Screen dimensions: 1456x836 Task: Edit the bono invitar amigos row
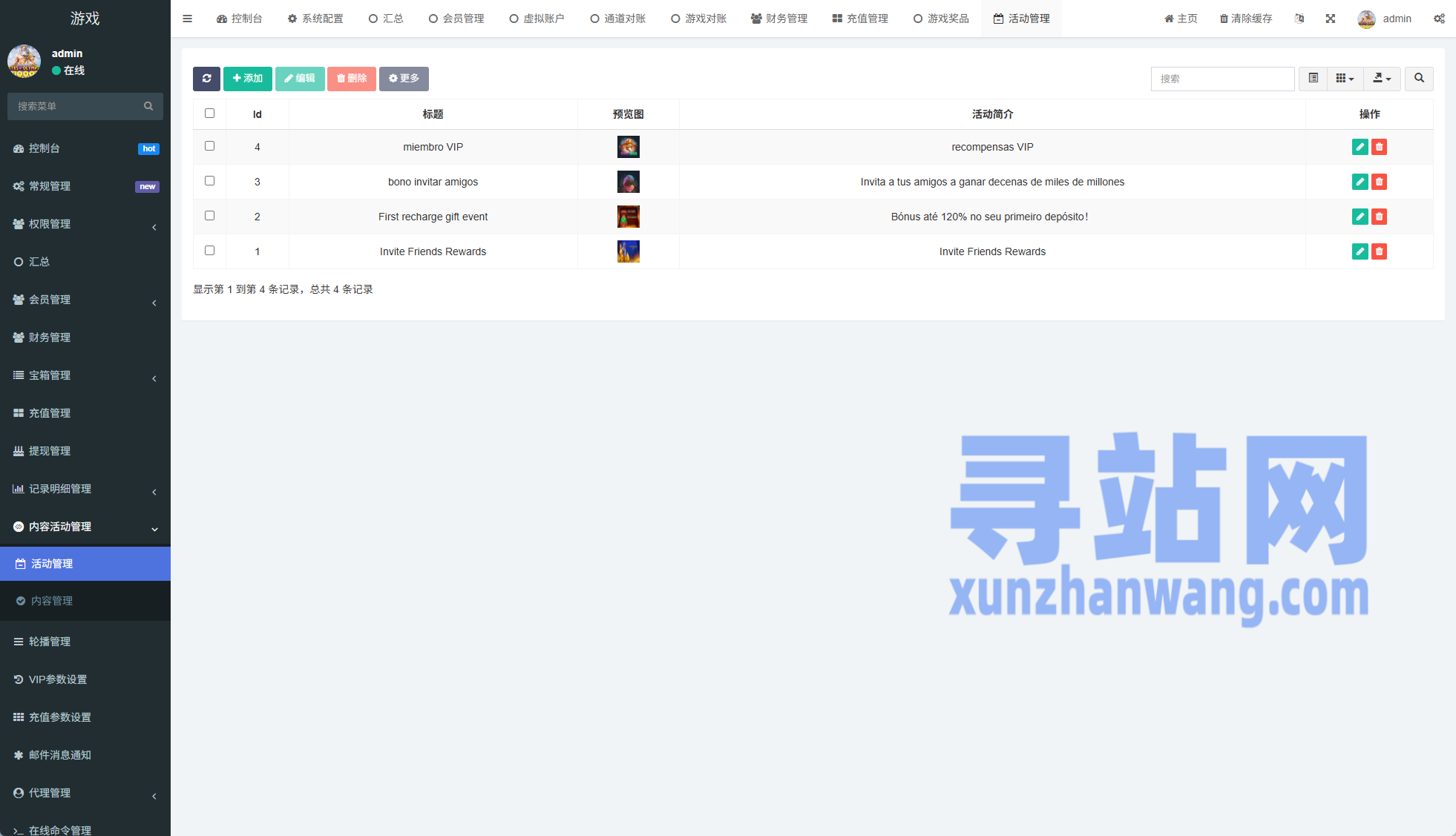click(1360, 182)
